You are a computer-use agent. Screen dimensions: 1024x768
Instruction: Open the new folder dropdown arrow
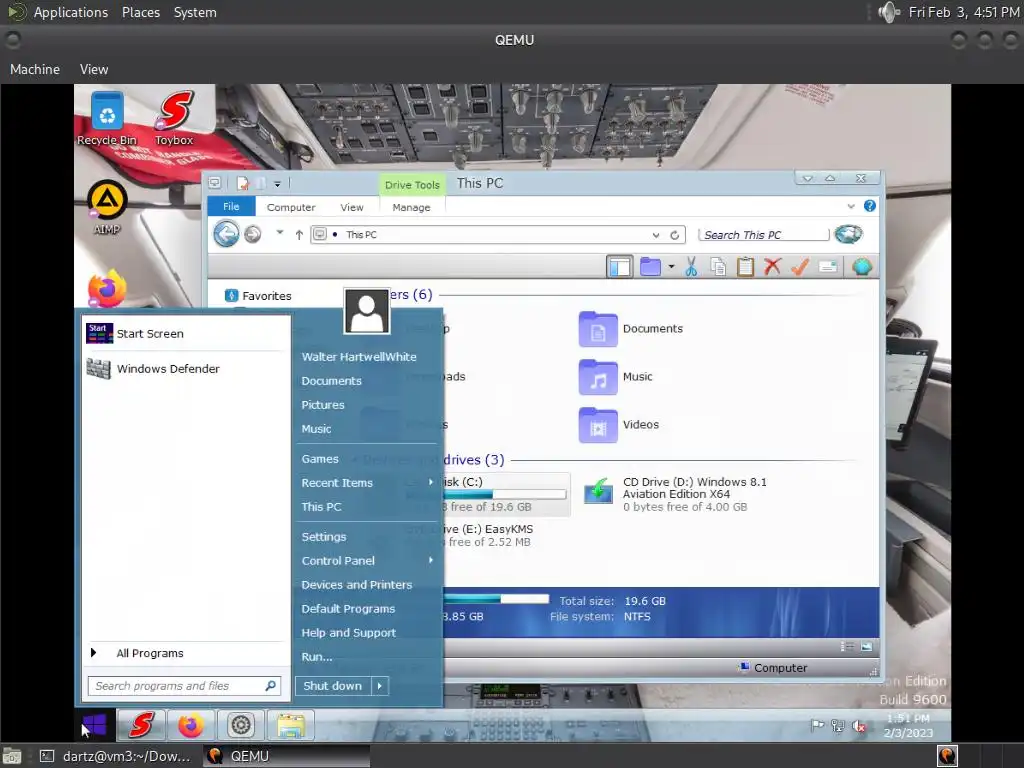click(671, 266)
